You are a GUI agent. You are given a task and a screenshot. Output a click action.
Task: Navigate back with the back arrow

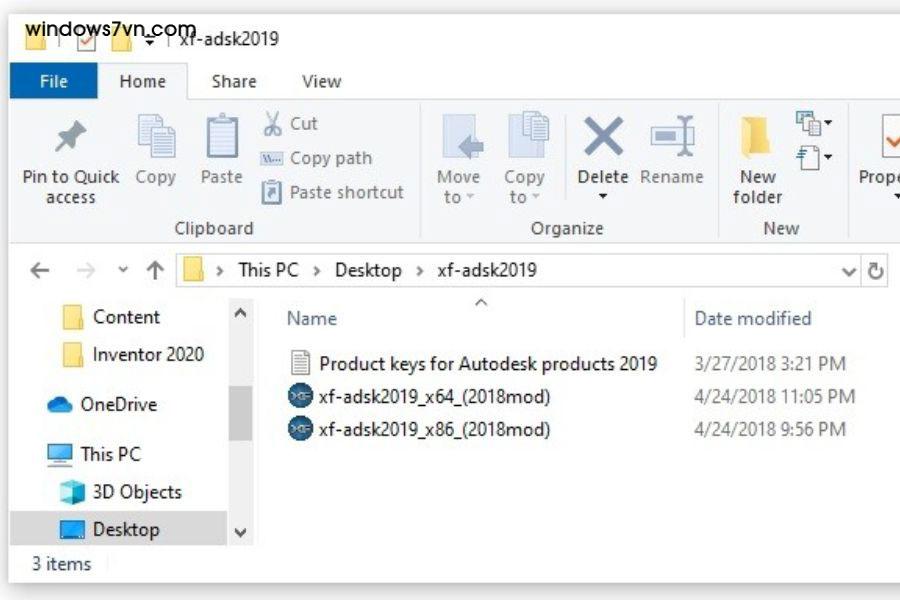pos(39,270)
